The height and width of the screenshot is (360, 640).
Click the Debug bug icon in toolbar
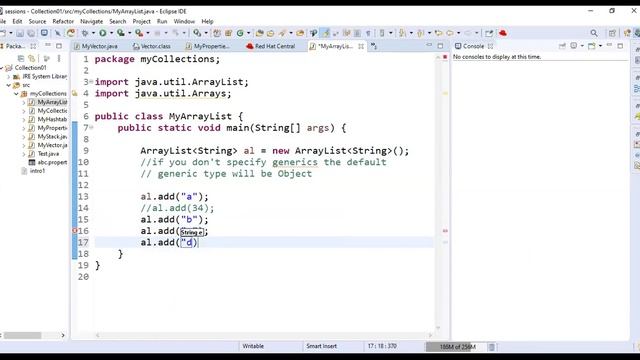pyautogui.click(x=85, y=33)
